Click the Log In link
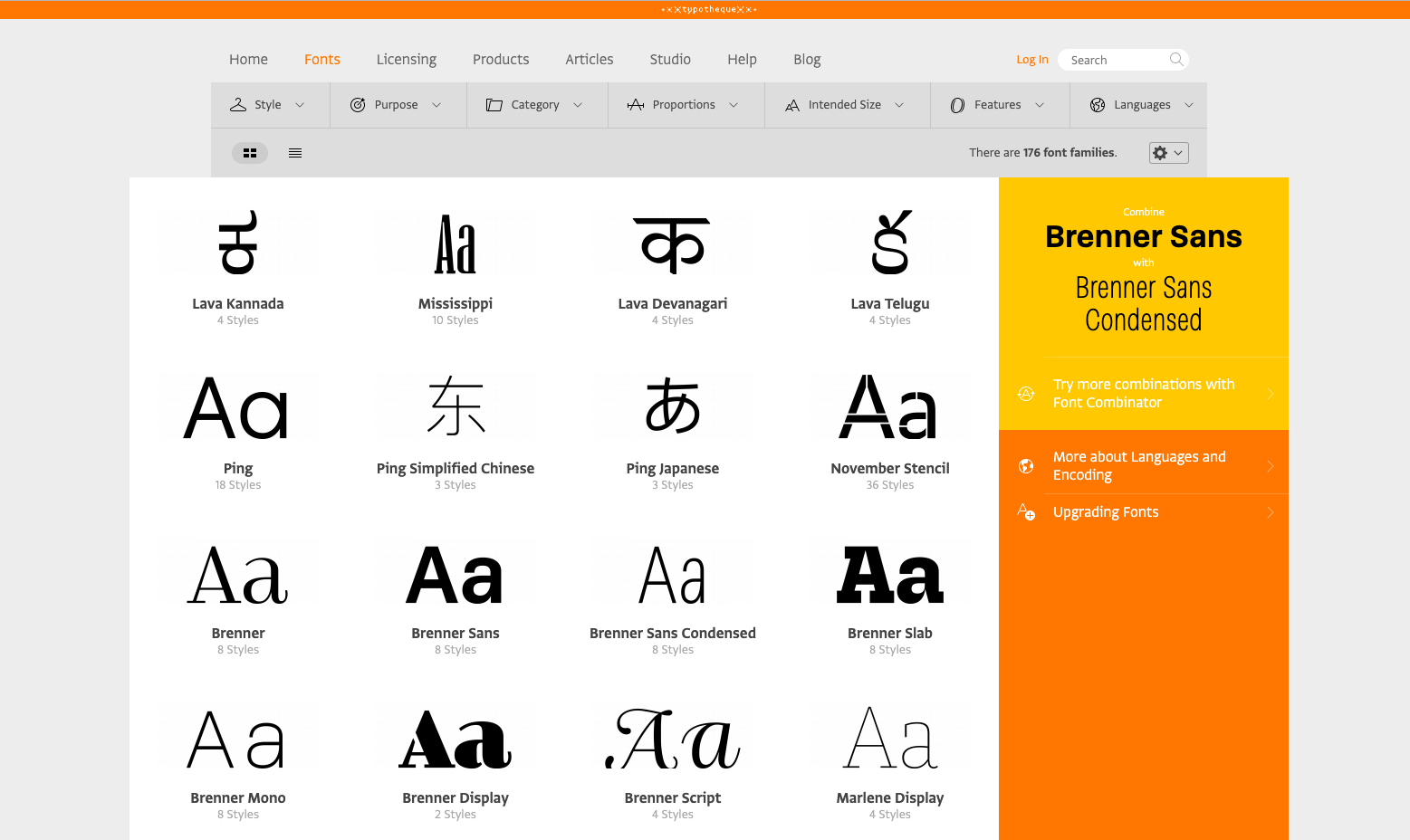 [1031, 59]
